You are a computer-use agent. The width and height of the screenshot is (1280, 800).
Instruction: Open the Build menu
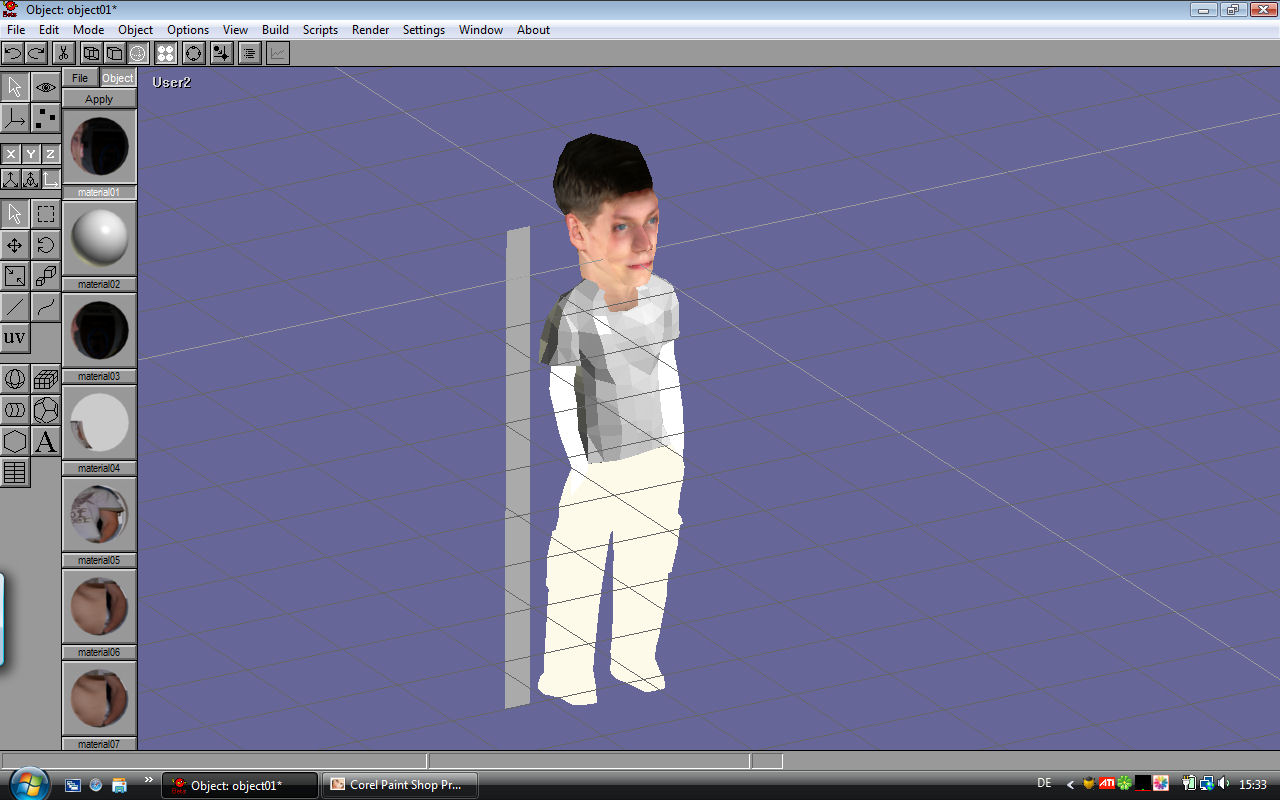tap(275, 30)
